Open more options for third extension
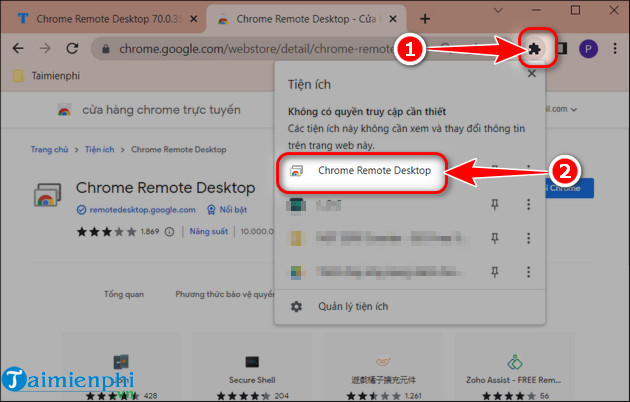Image resolution: width=630 pixels, height=402 pixels. (528, 239)
